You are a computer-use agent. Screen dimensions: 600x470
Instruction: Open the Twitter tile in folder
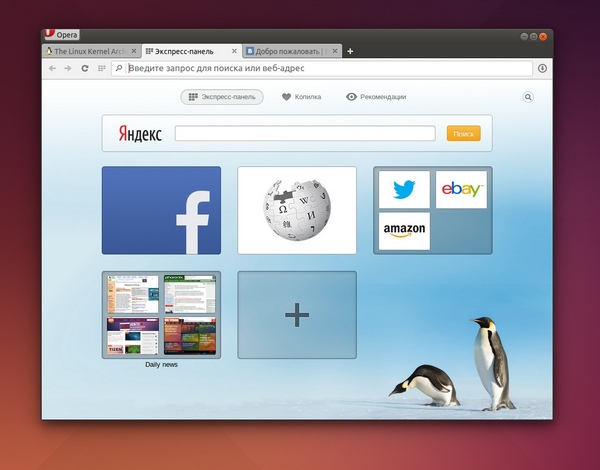(x=404, y=189)
